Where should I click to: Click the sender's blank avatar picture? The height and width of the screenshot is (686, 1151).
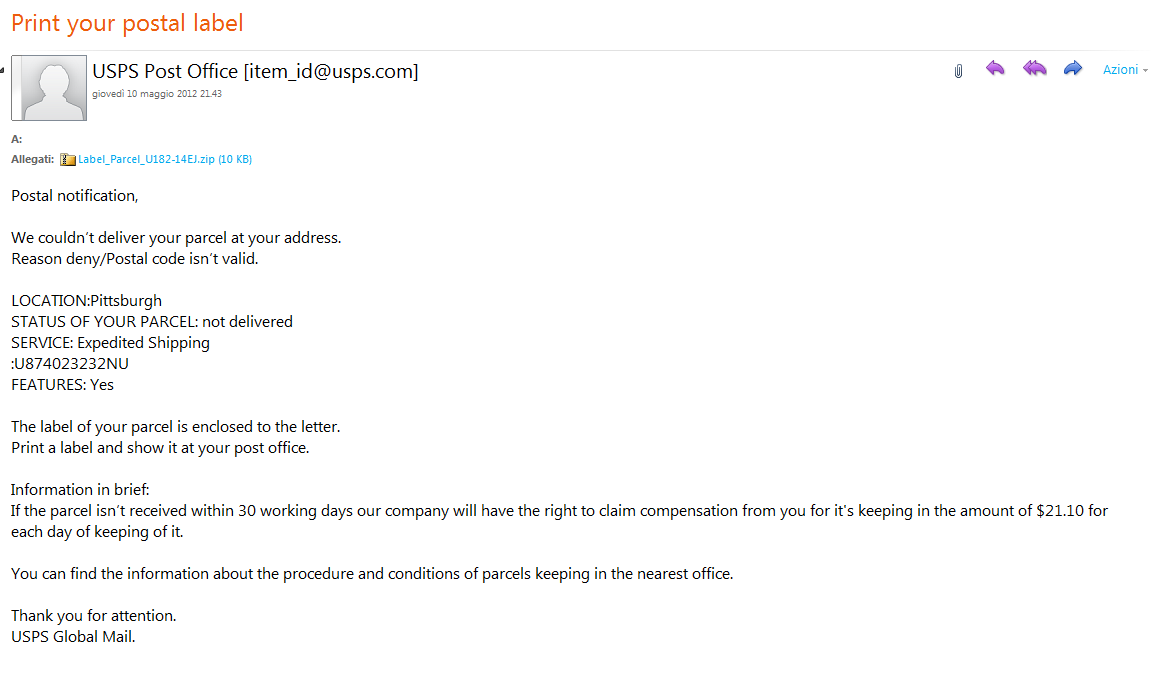[49, 88]
